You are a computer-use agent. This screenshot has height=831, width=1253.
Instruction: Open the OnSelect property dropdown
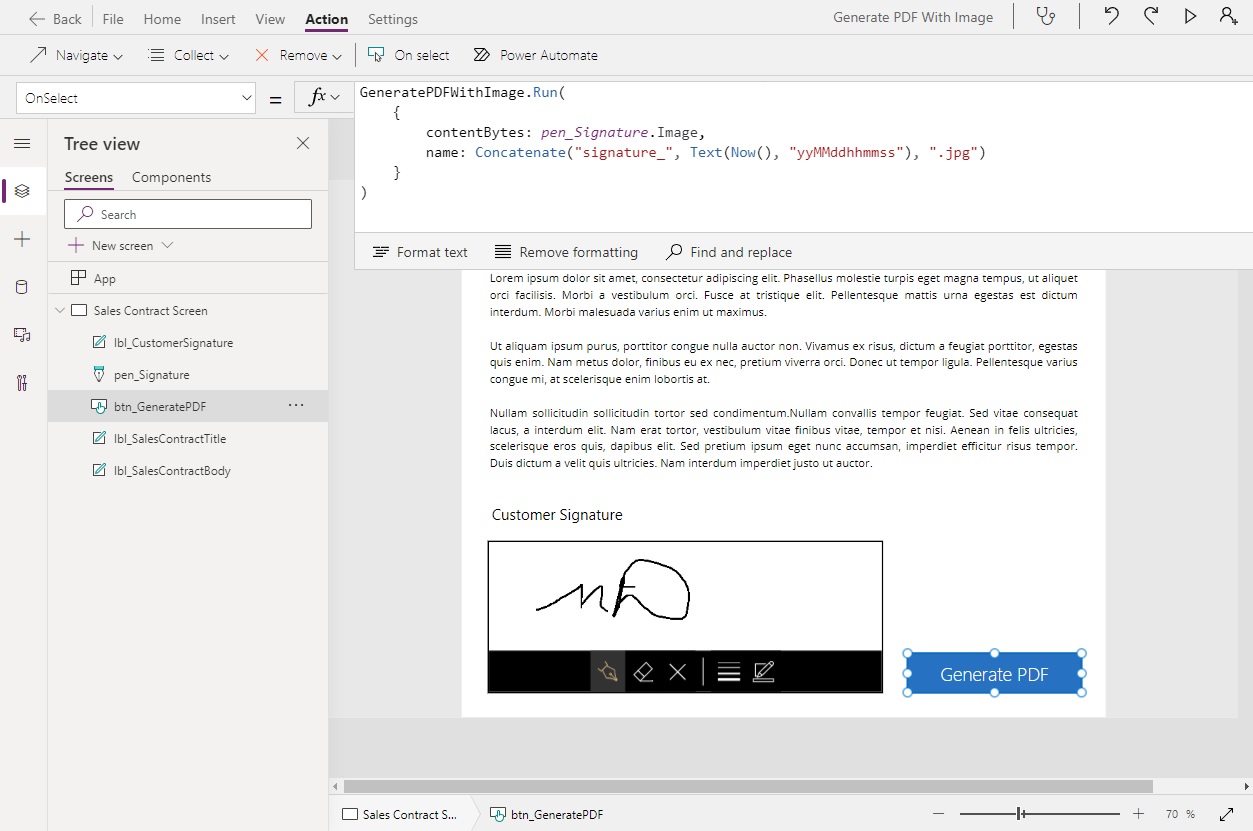(244, 97)
